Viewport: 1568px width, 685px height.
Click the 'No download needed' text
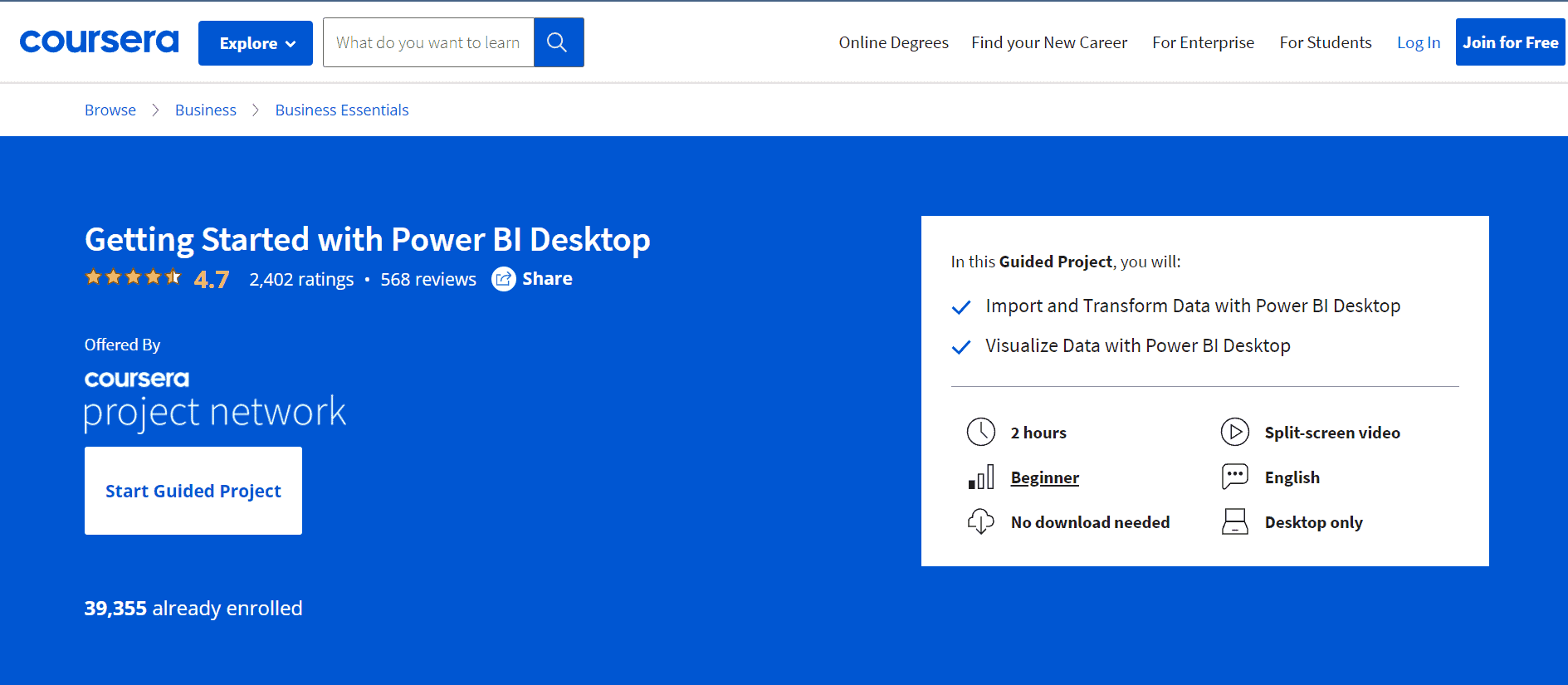(x=1091, y=522)
